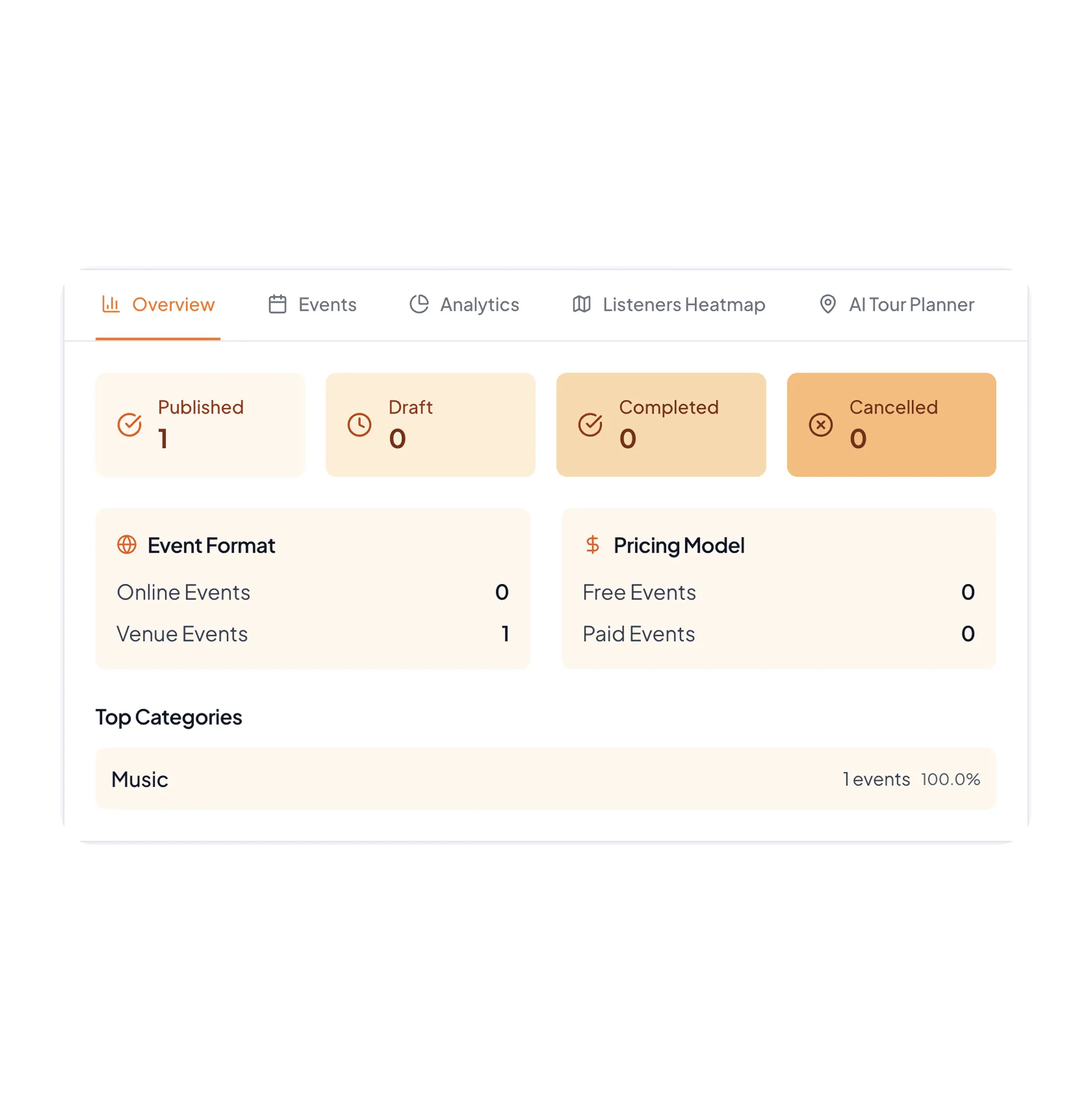The width and height of the screenshot is (1092, 1111).
Task: Open the Analytics tab
Action: pyautogui.click(x=479, y=304)
